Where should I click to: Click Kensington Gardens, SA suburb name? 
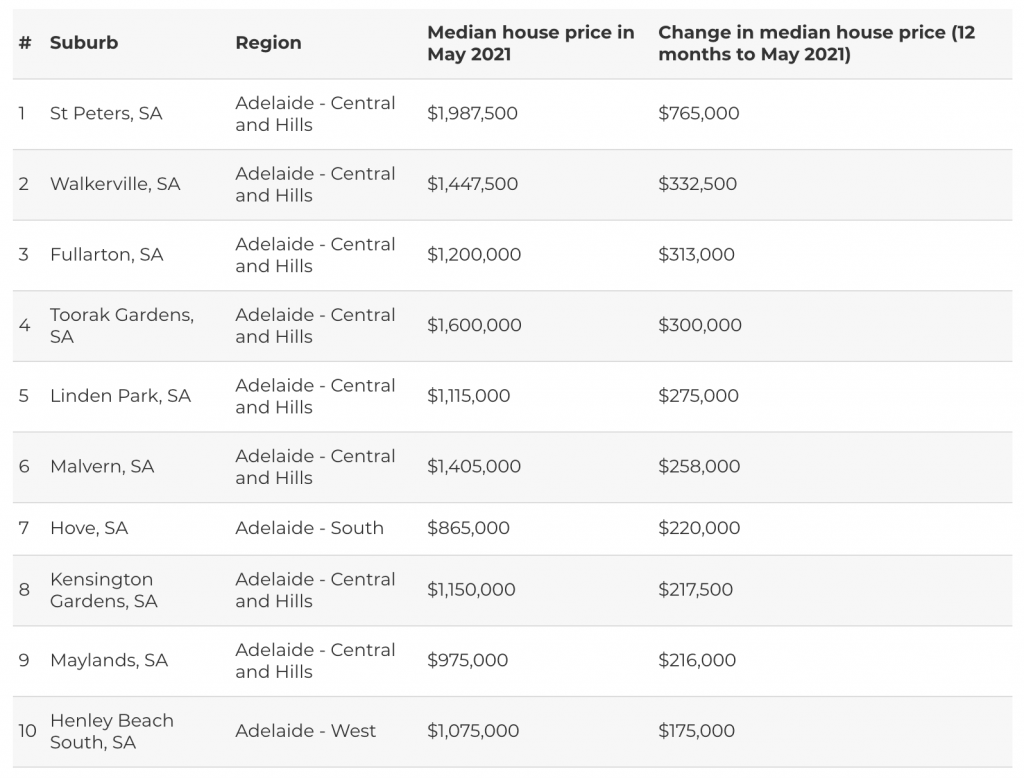pyautogui.click(x=103, y=590)
